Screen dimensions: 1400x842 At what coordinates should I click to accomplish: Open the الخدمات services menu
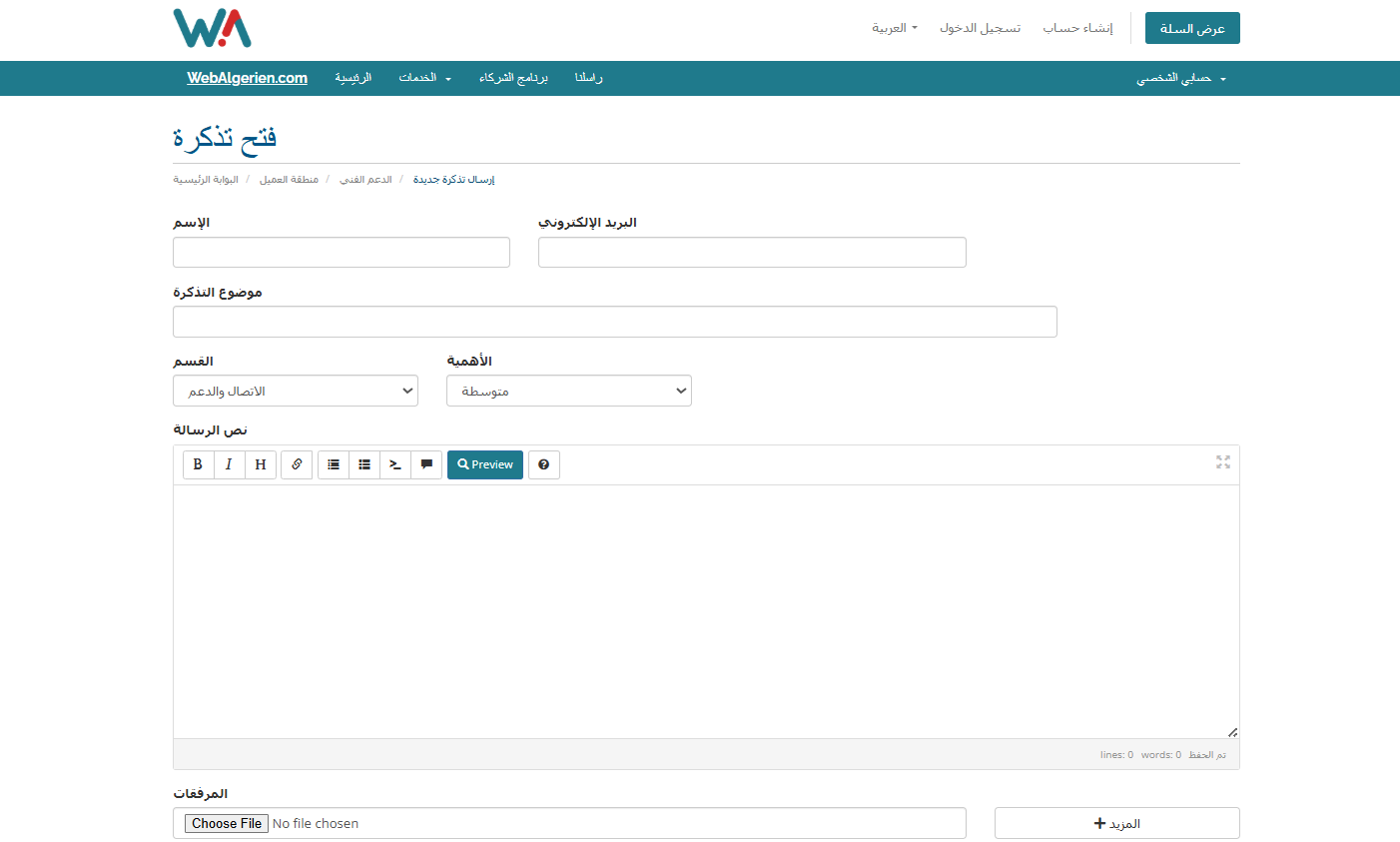(424, 78)
